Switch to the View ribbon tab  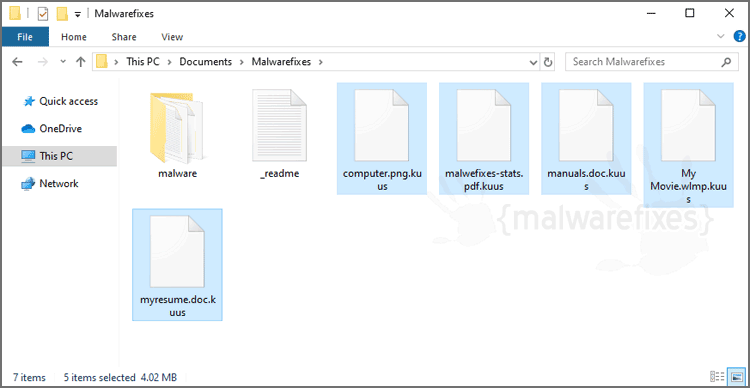172,37
